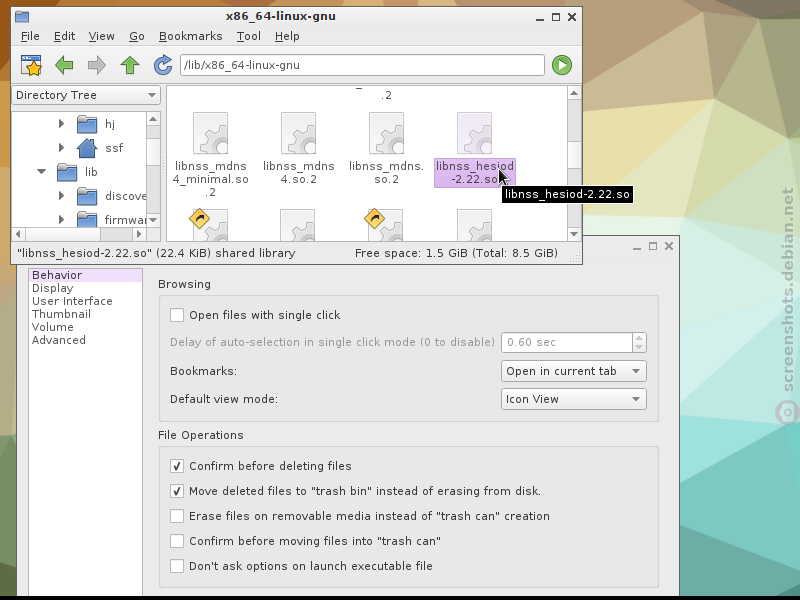This screenshot has height=600, width=800.
Task: Enable Confirm before moving files into trash can
Action: [x=177, y=541]
